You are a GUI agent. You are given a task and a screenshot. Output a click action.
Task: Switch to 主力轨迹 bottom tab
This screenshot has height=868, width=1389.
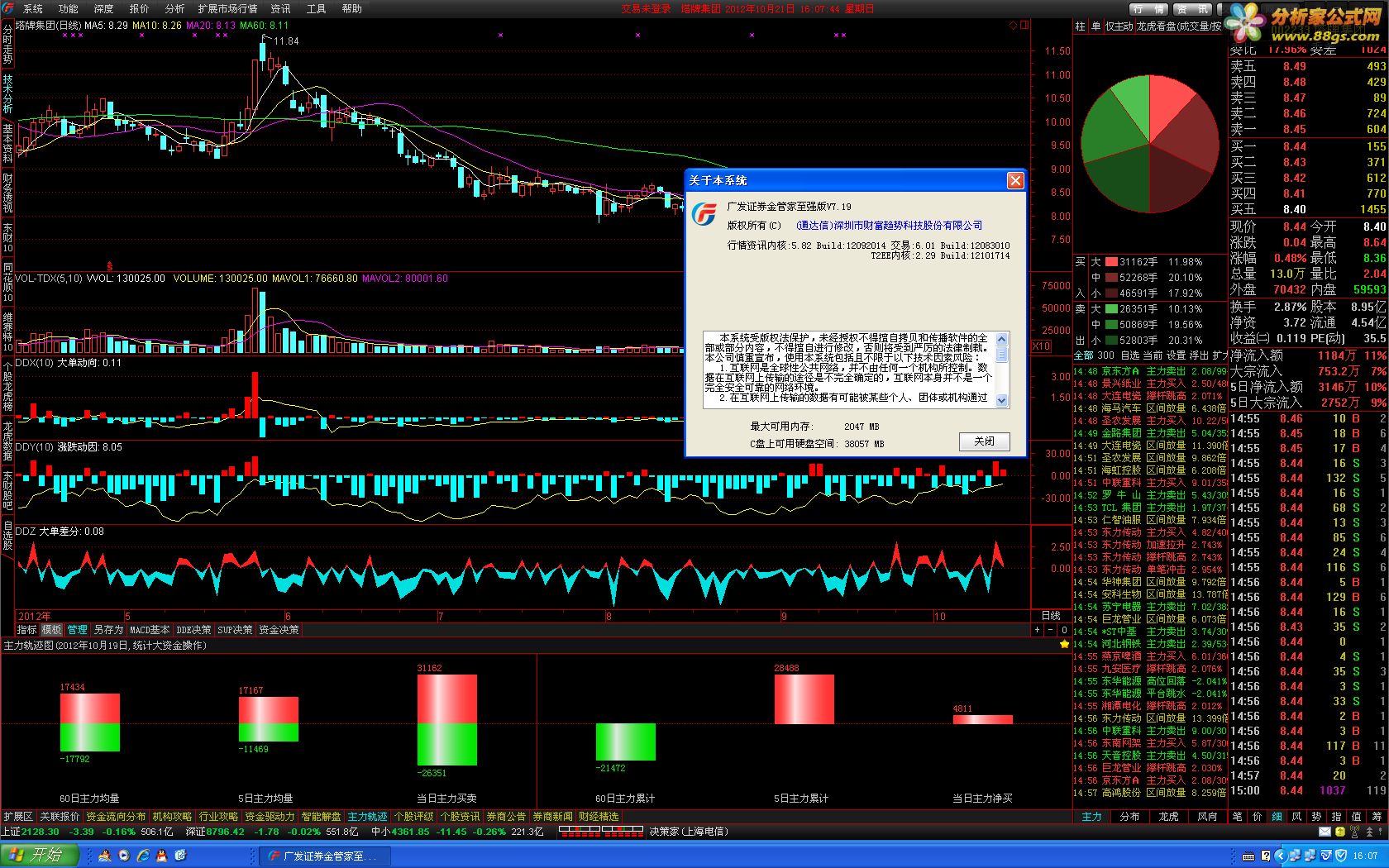point(367,817)
